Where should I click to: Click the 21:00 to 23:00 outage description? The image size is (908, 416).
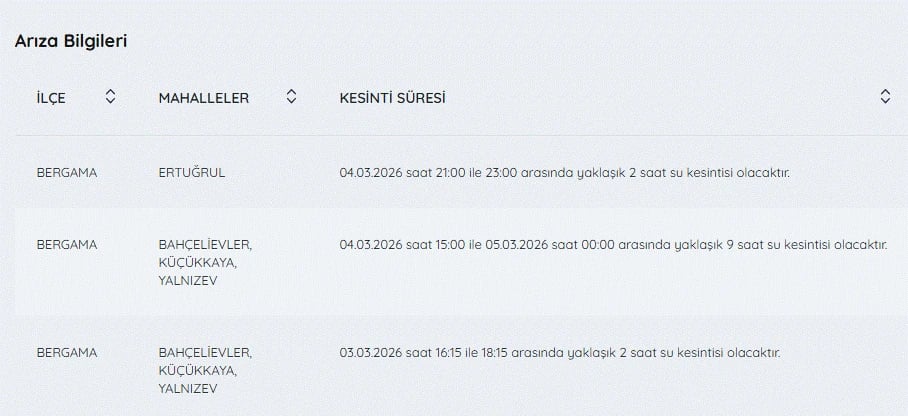pyautogui.click(x=565, y=173)
